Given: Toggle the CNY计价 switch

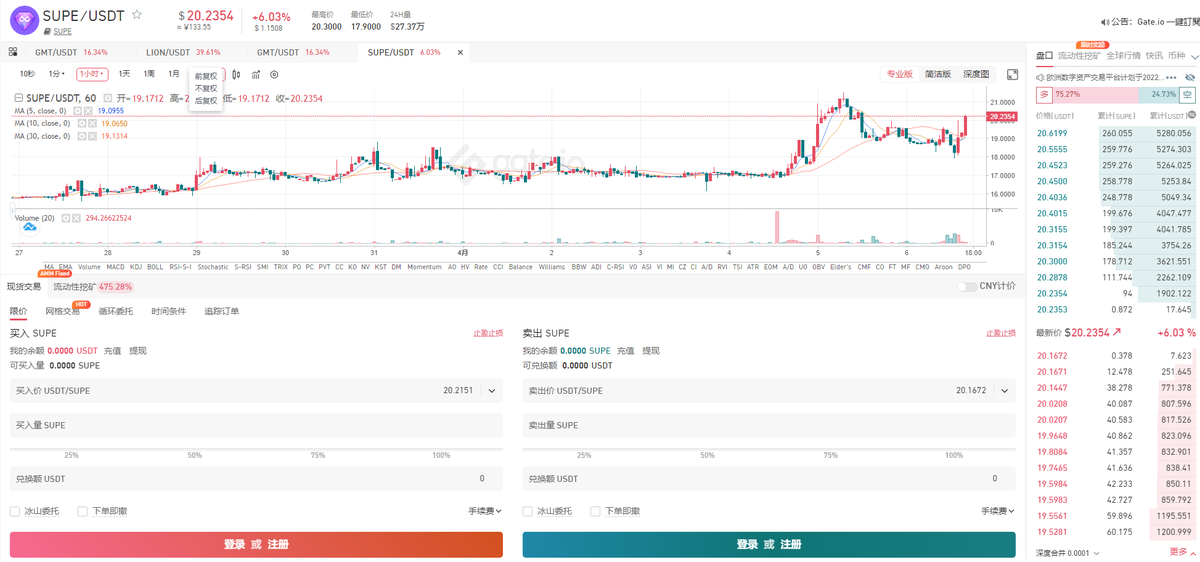Looking at the screenshot, I should point(966,286).
